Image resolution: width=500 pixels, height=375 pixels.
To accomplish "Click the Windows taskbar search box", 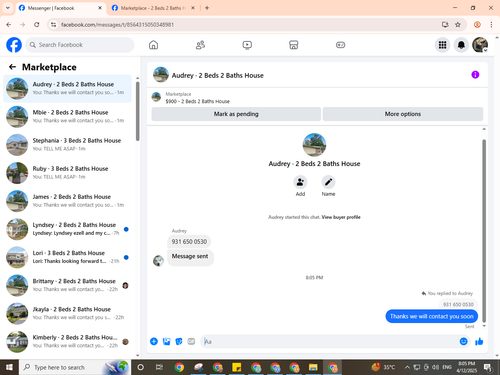I will click(75, 367).
